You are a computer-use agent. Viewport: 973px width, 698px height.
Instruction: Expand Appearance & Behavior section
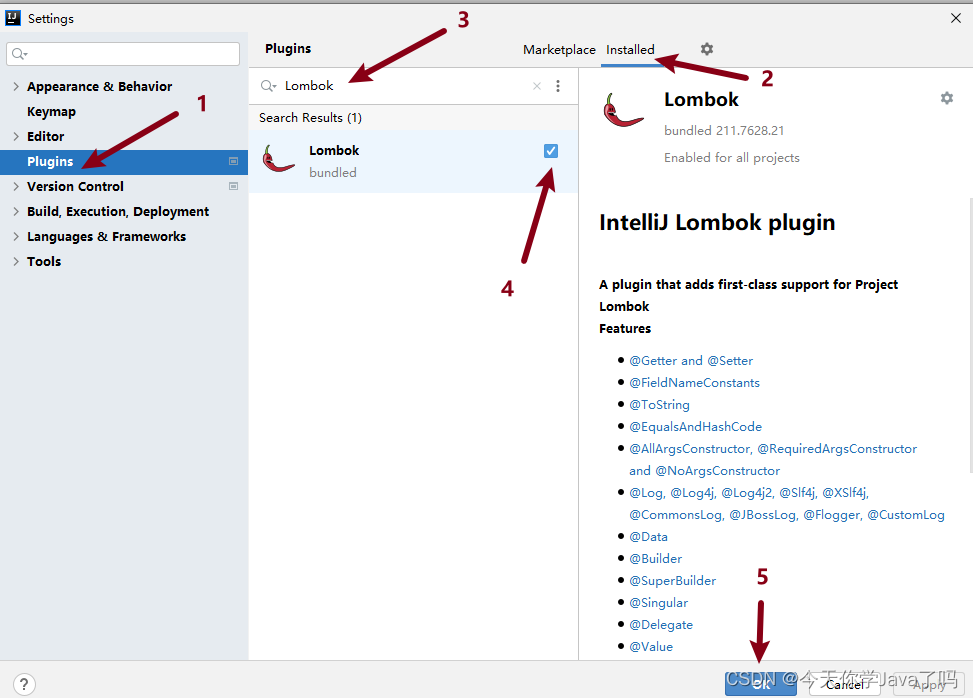[16, 86]
